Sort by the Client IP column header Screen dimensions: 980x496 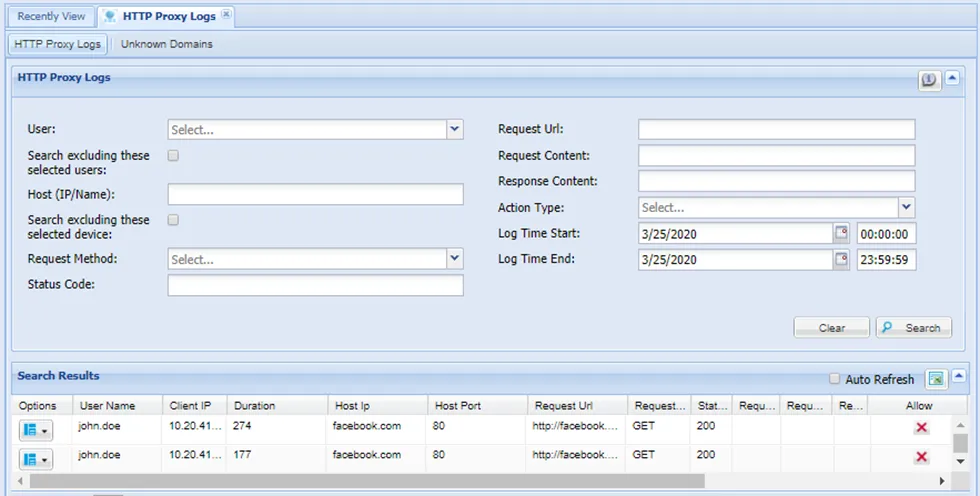point(194,405)
